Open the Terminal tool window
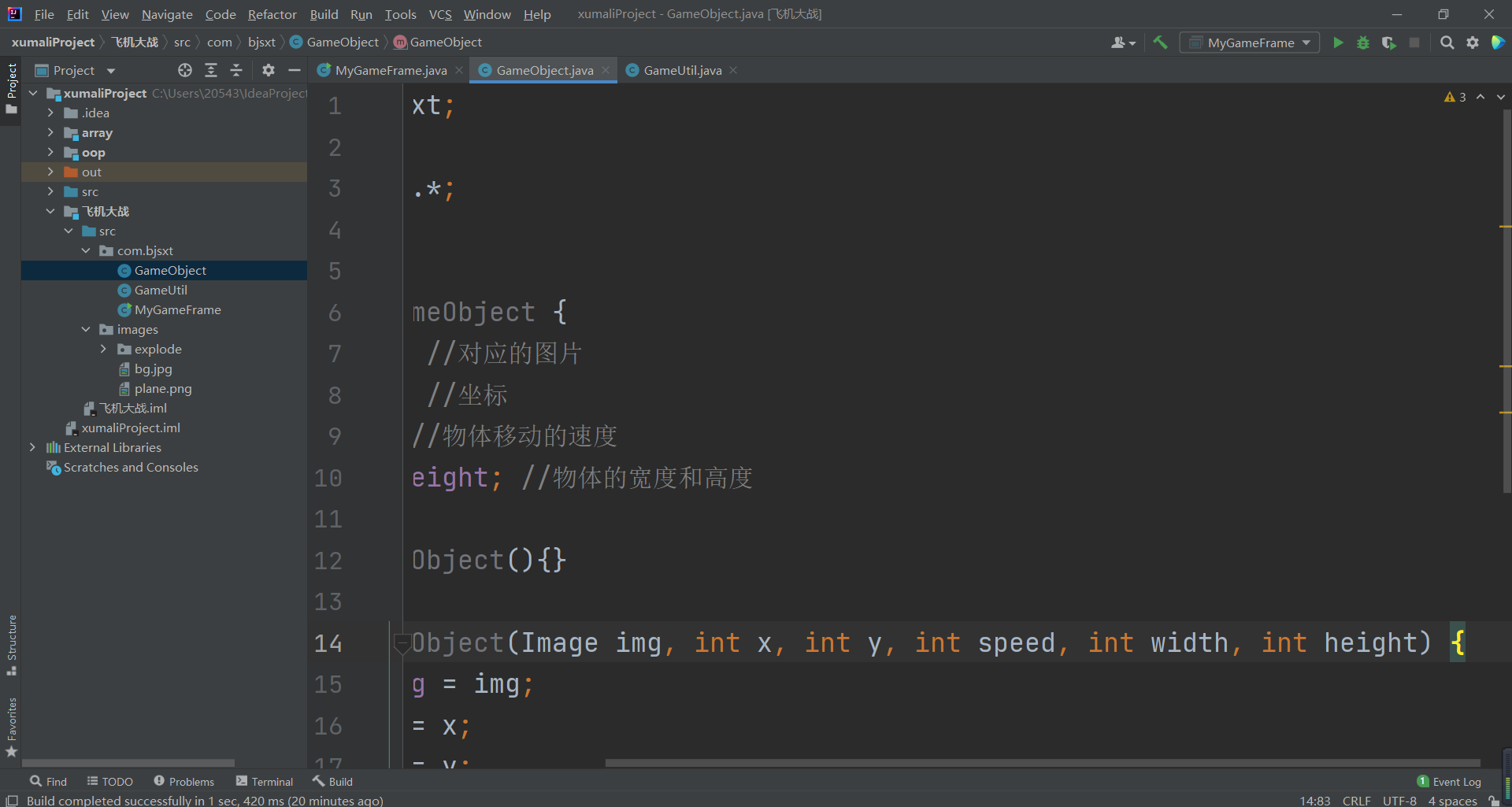This screenshot has height=807, width=1512. (x=264, y=781)
